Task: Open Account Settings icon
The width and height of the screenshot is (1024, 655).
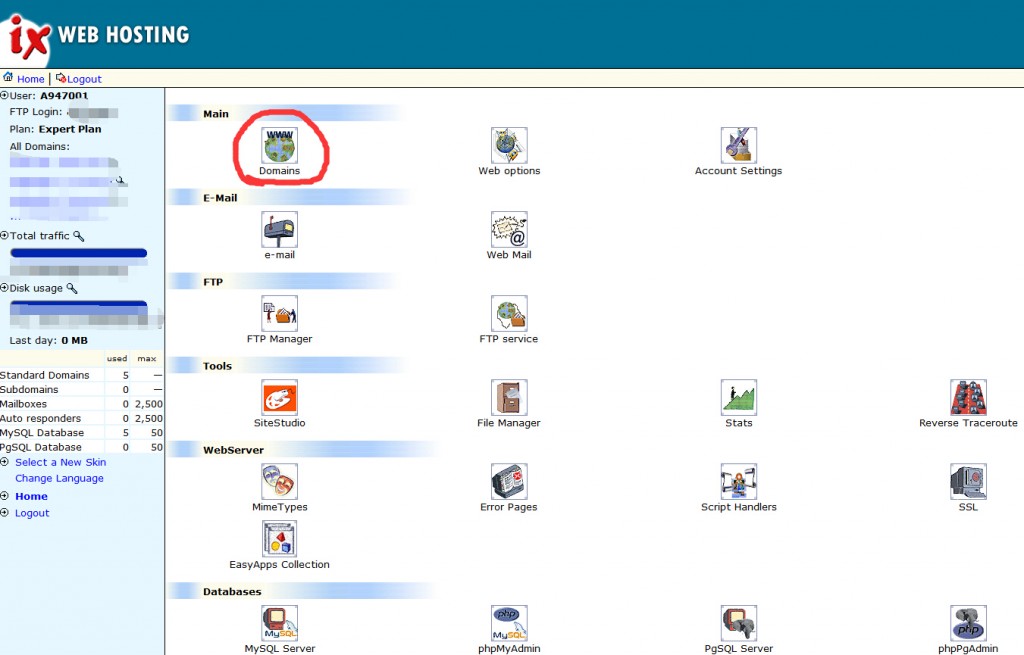Action: (x=739, y=145)
